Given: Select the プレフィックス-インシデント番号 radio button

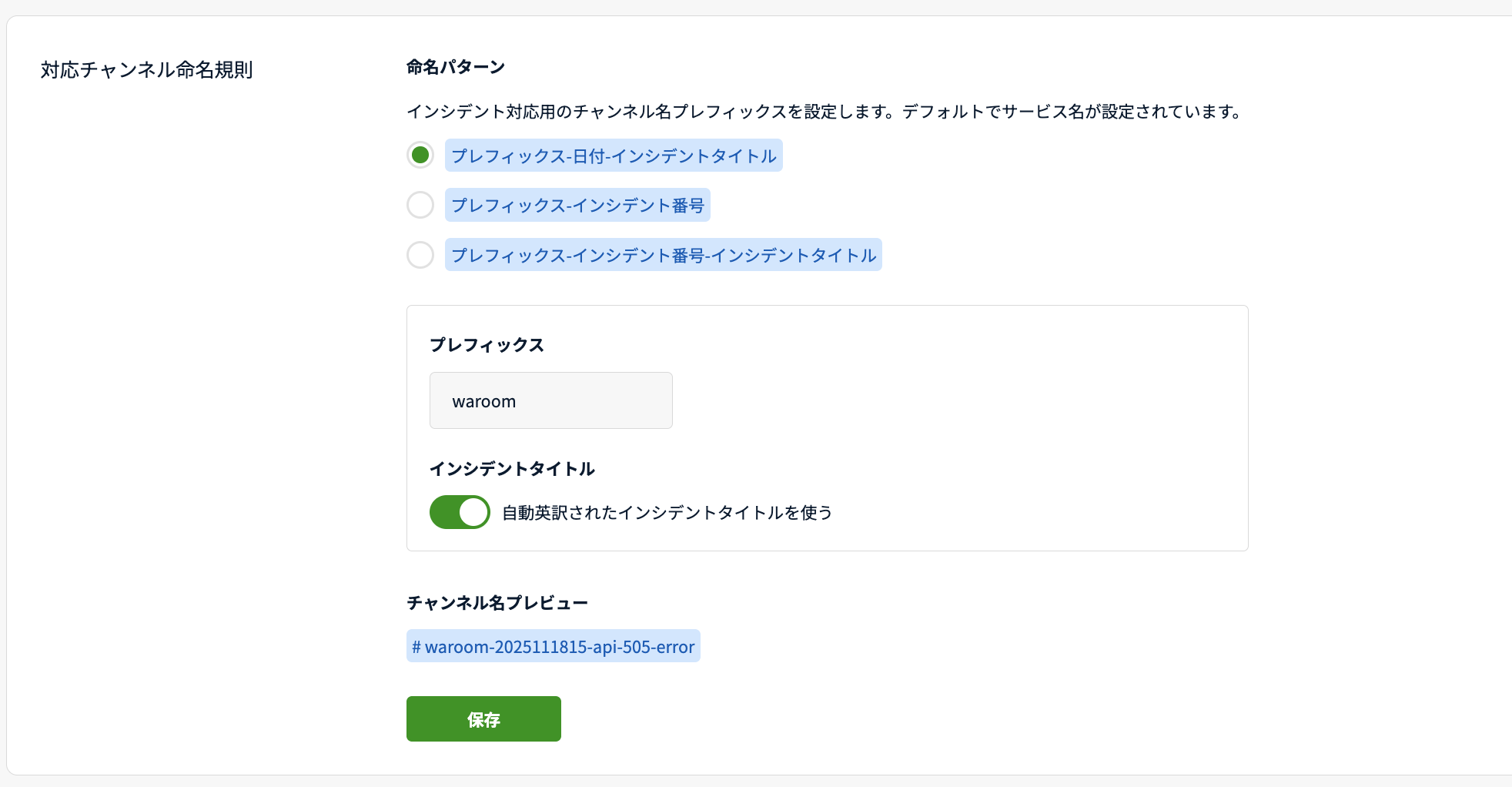Looking at the screenshot, I should click(x=420, y=205).
